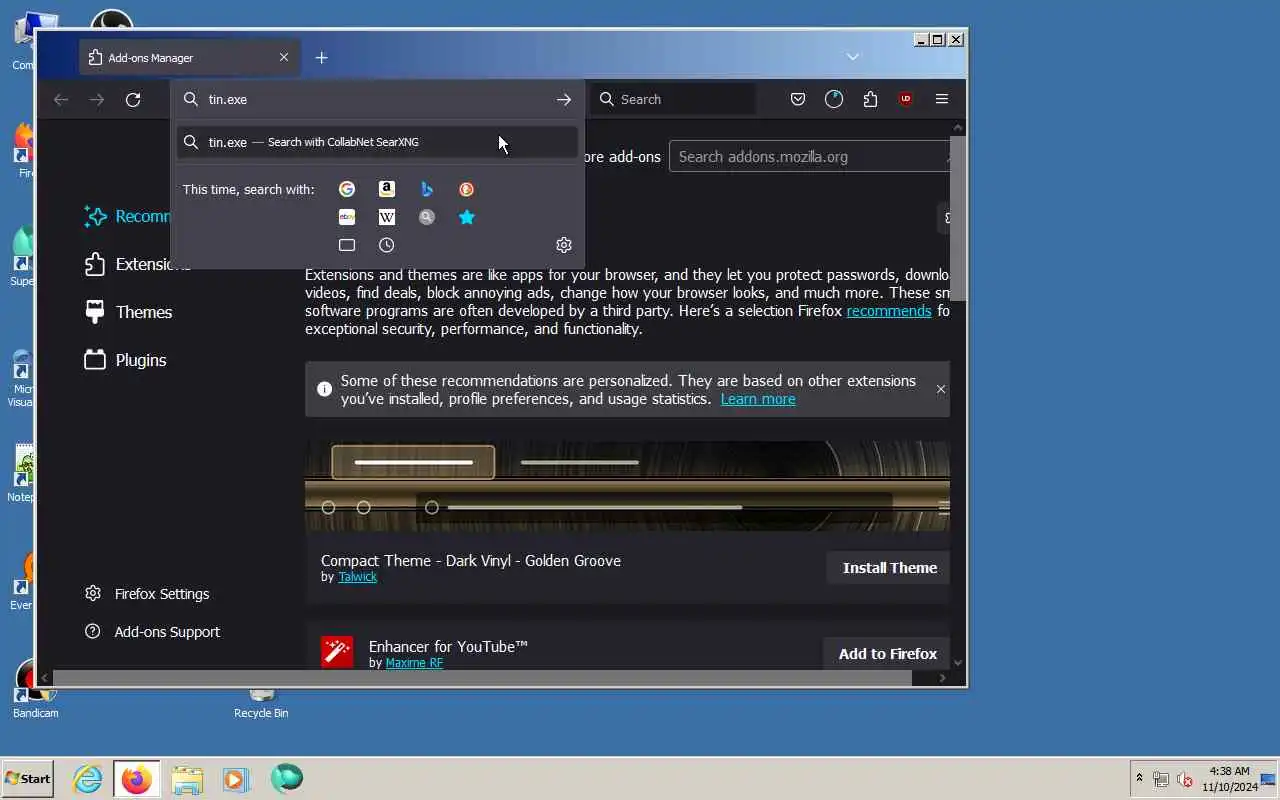Click the address bar containing tin.exe
The height and width of the screenshot is (800, 1280).
[378, 99]
